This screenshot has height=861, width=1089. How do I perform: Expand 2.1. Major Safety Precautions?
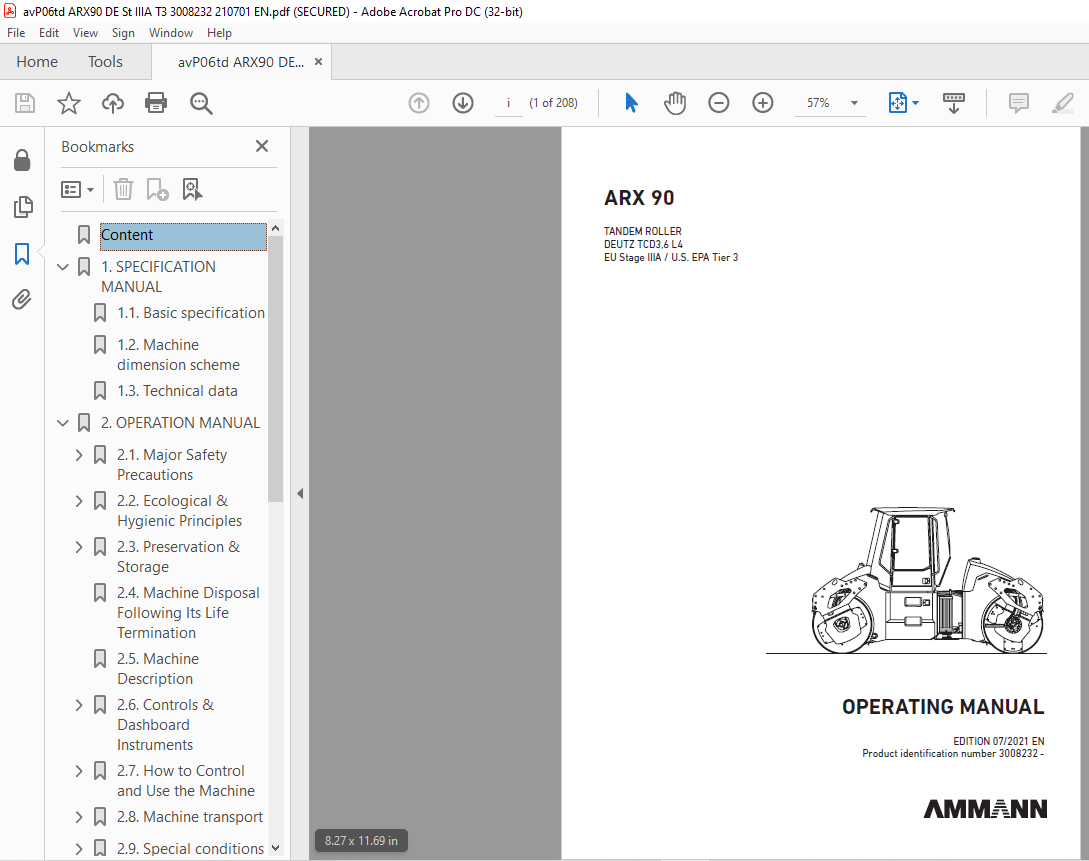tap(79, 455)
